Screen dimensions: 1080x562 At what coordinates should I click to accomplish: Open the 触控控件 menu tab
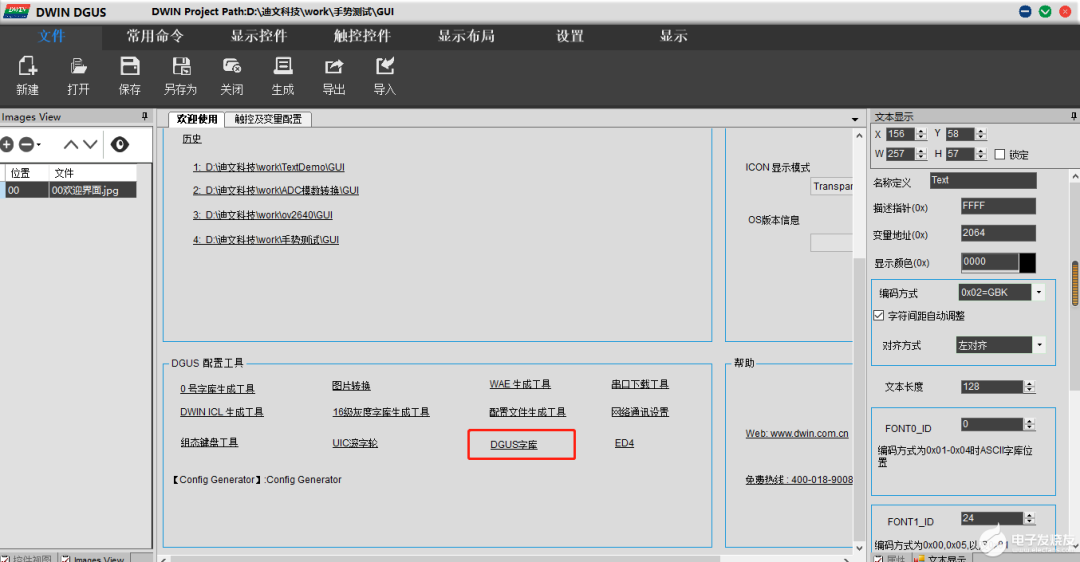(362, 36)
